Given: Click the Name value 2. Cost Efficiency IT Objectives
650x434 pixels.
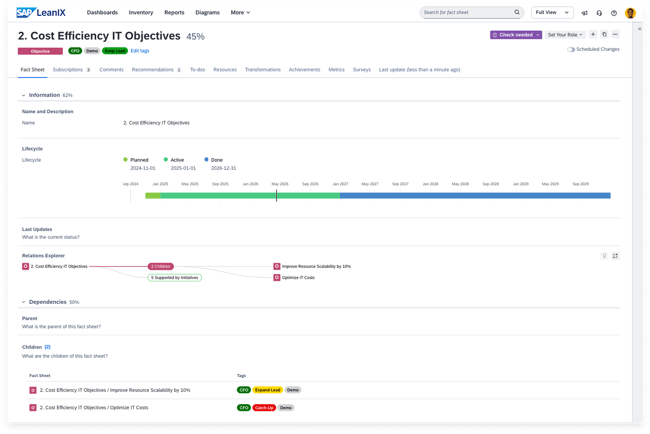Looking at the screenshot, I should point(156,123).
